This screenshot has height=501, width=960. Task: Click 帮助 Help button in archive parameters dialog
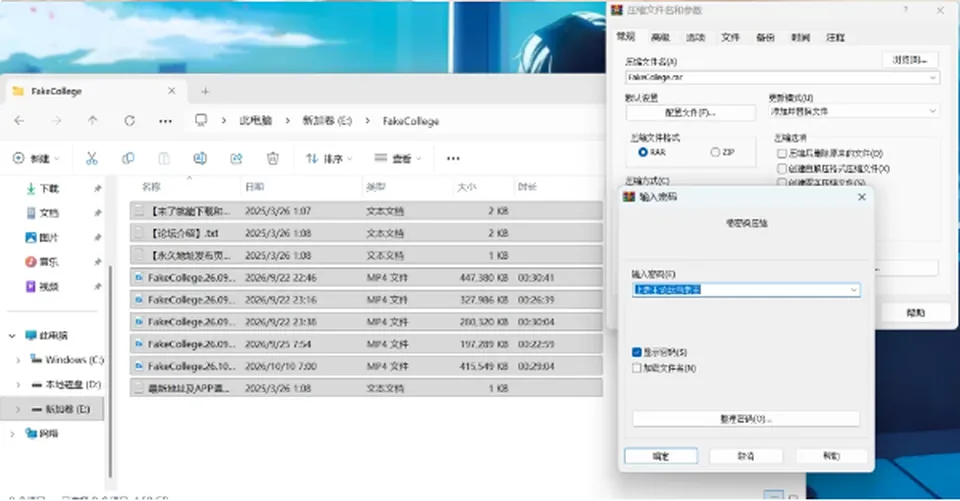[915, 312]
